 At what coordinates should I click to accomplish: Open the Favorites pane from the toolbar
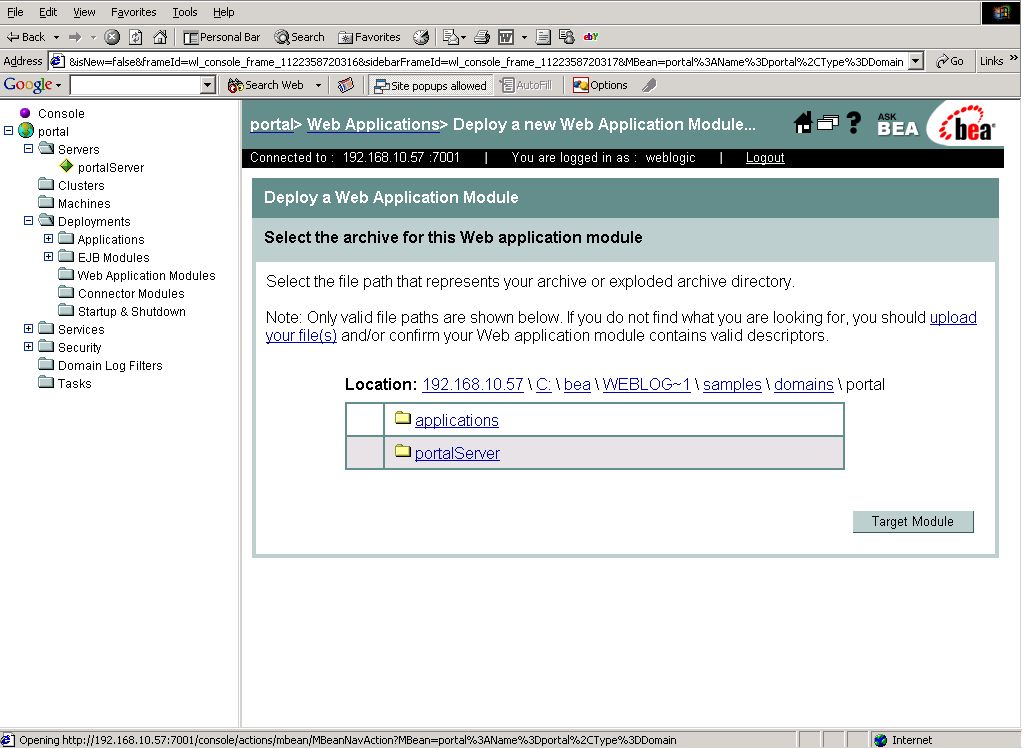(x=369, y=37)
